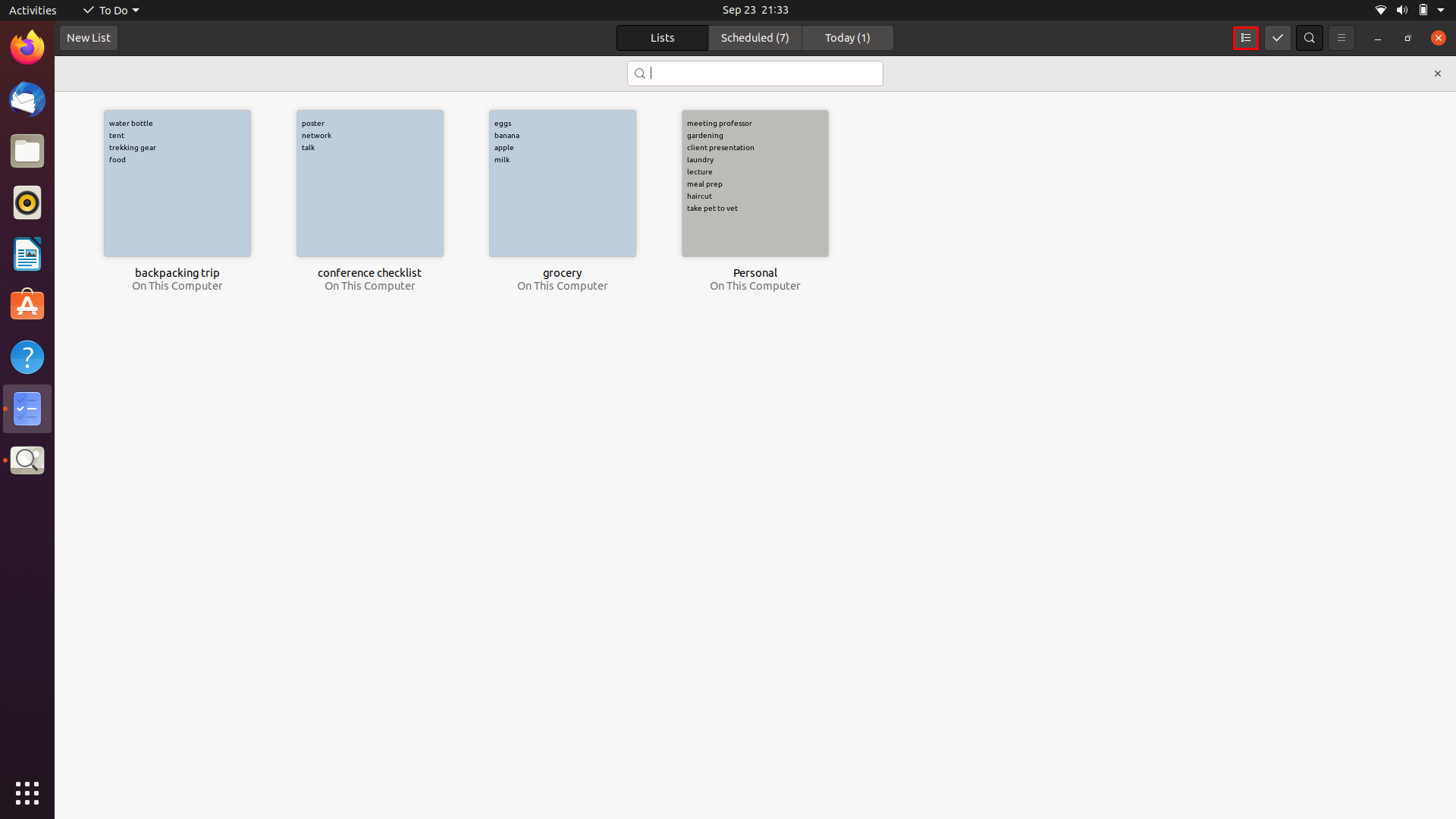
Task: Open the grey Personal list card
Action: tap(755, 184)
